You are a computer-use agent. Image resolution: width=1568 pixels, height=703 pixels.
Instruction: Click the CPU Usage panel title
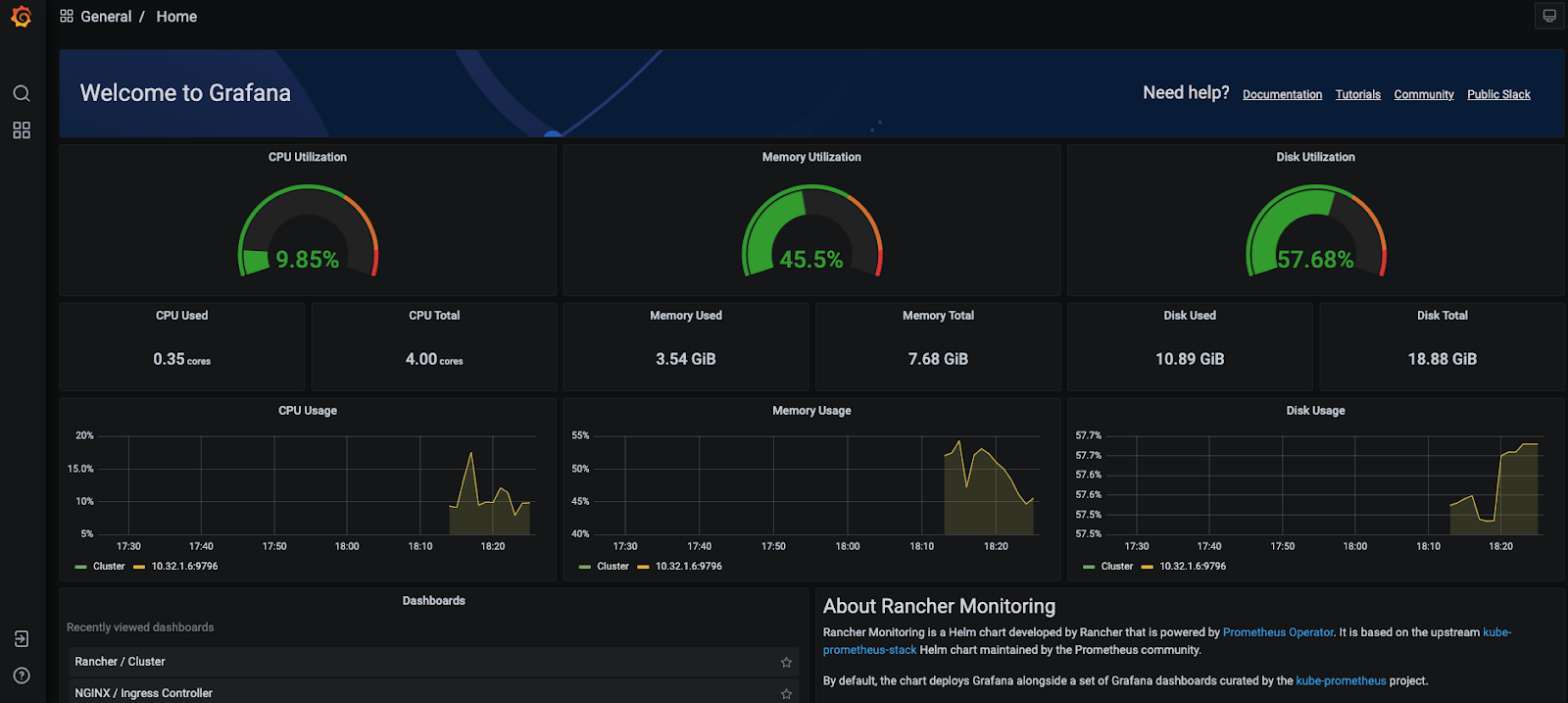tap(308, 411)
